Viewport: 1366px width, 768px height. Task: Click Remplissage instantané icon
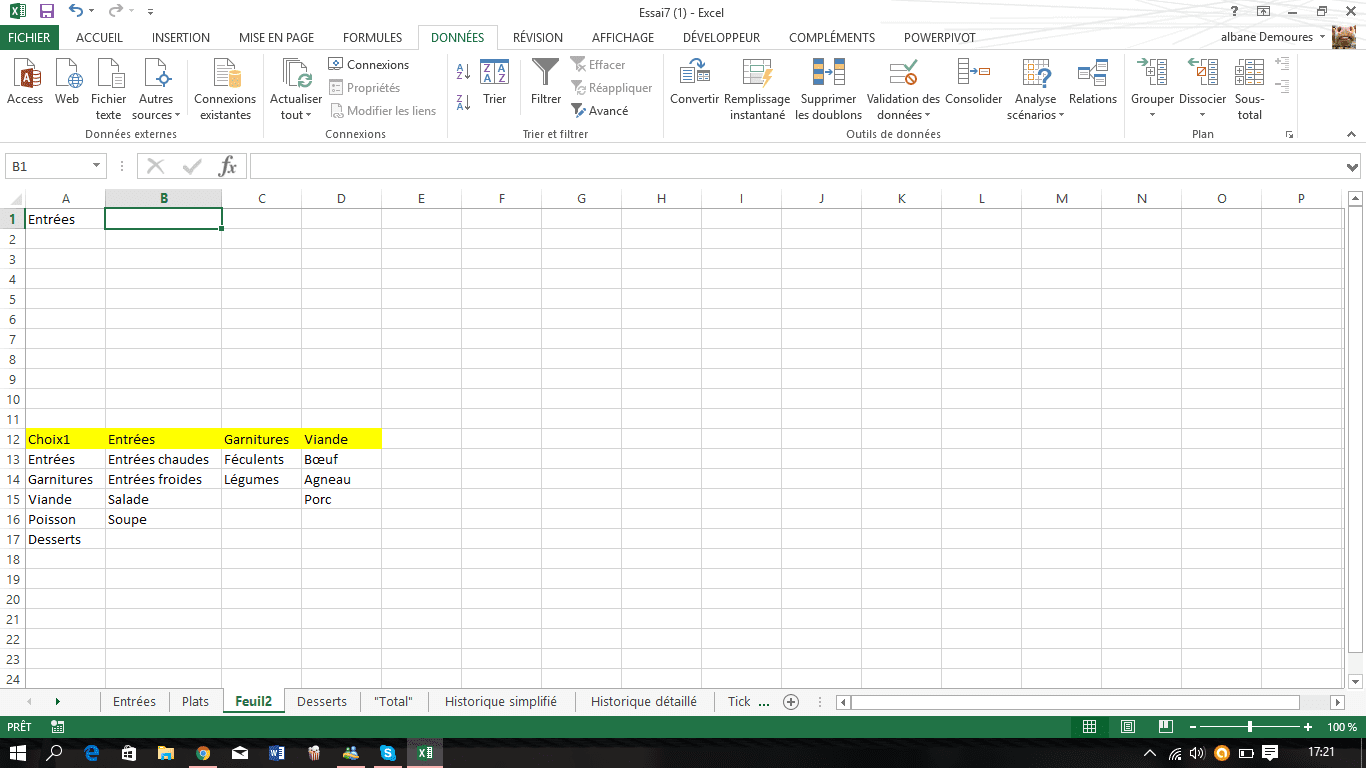tap(757, 74)
